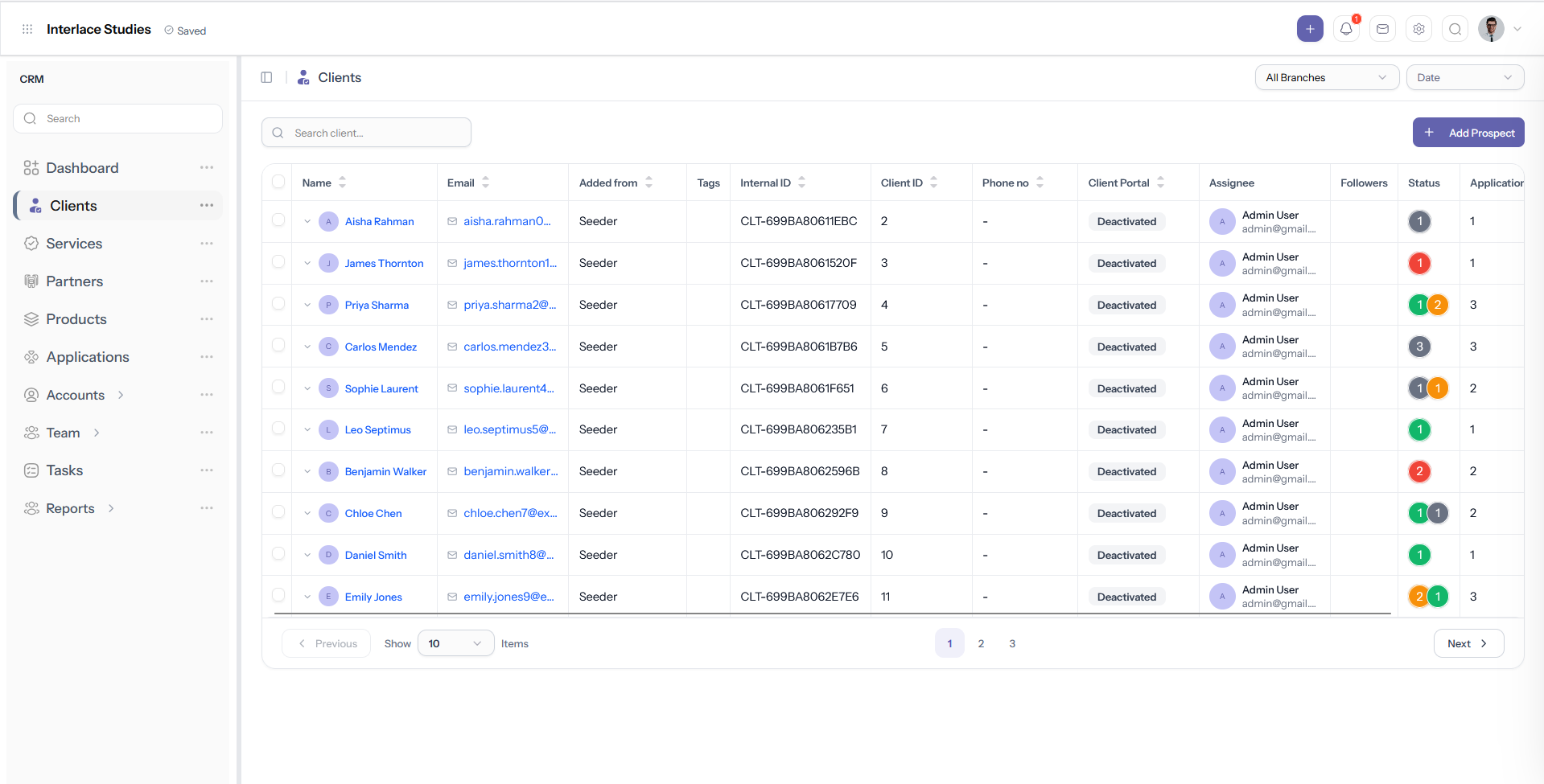Screen dimensions: 1544x784
Task: Click the purple plus quick-create icon
Action: coord(1310,28)
